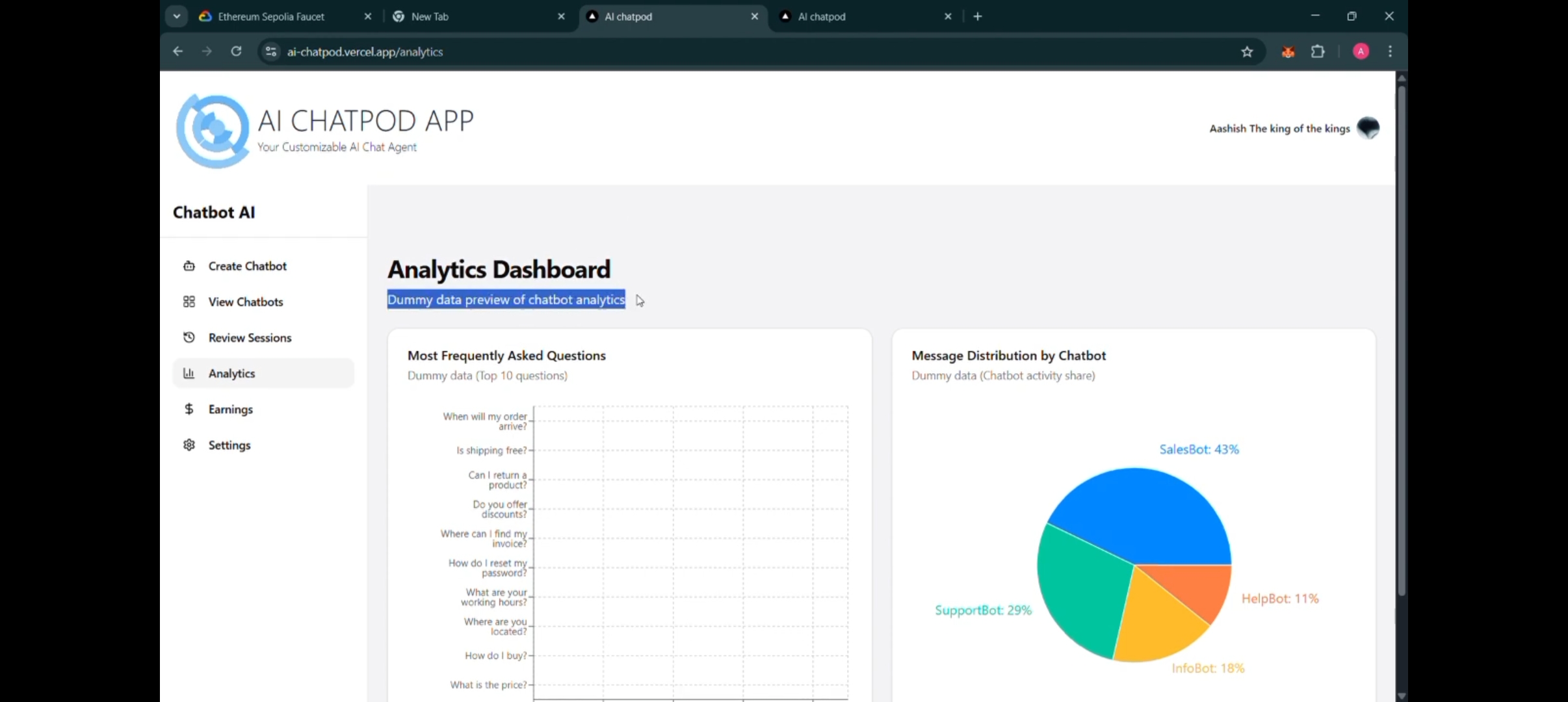Image resolution: width=1568 pixels, height=702 pixels.
Task: Bookmark this page with star icon
Action: [1246, 51]
